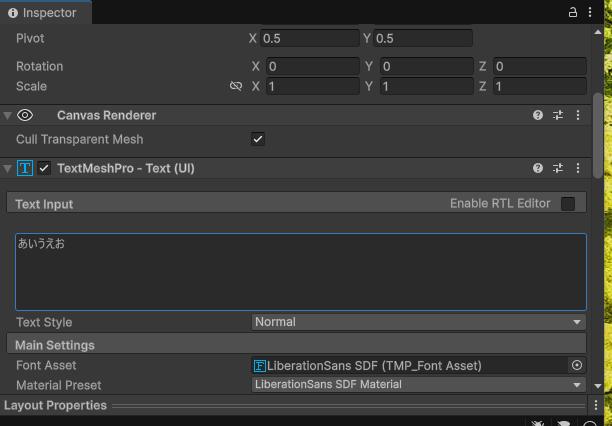The image size is (612, 426).
Task: Click the Main Settings section header
Action: click(56, 345)
